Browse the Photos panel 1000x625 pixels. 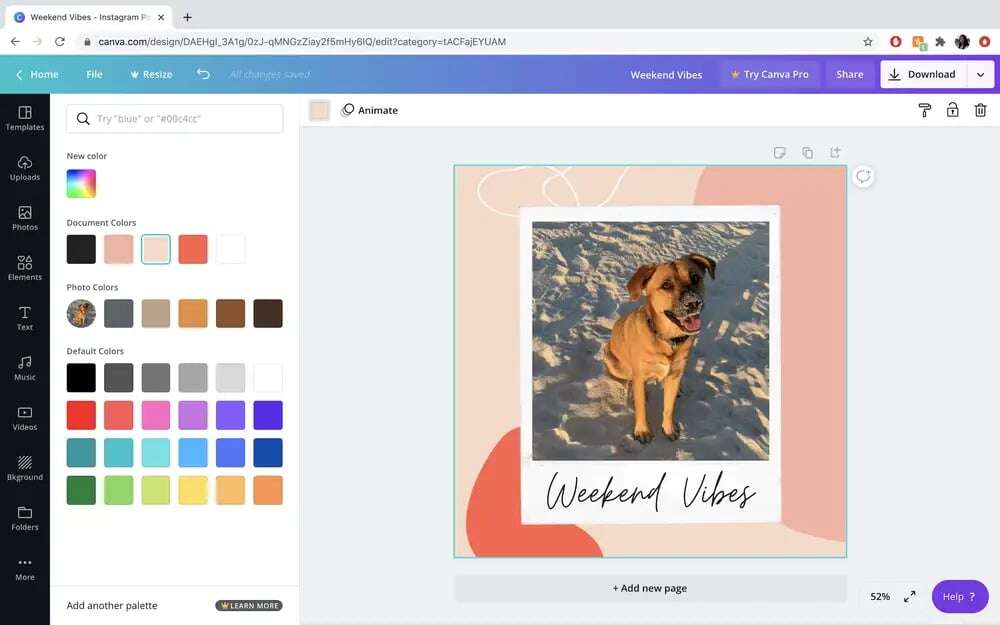(24, 218)
